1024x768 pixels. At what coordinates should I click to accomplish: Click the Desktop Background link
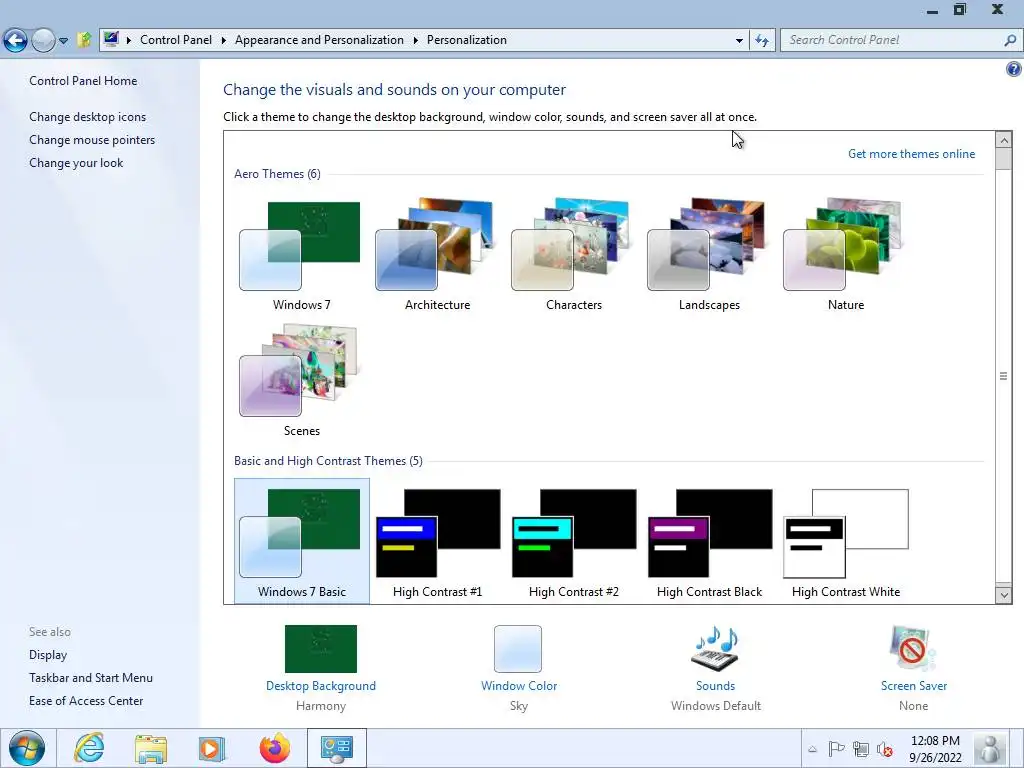[321, 686]
